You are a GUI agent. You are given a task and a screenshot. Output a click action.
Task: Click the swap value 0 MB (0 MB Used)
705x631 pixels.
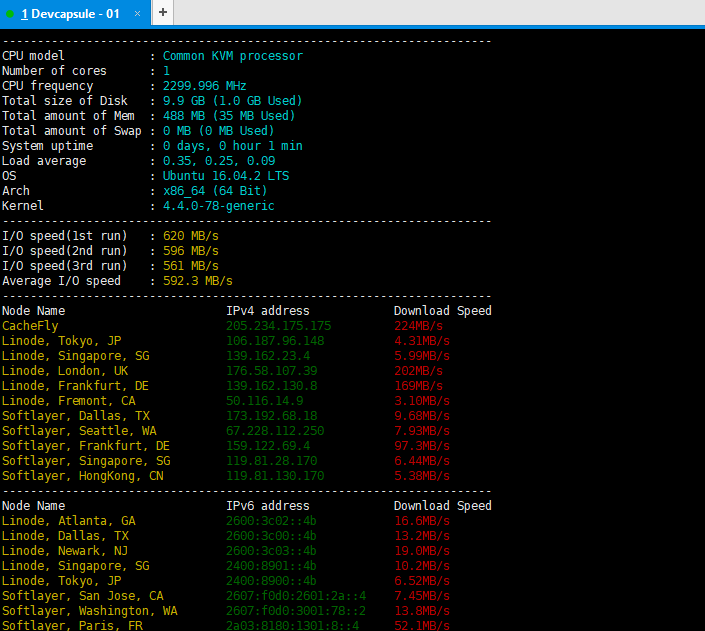coord(218,131)
